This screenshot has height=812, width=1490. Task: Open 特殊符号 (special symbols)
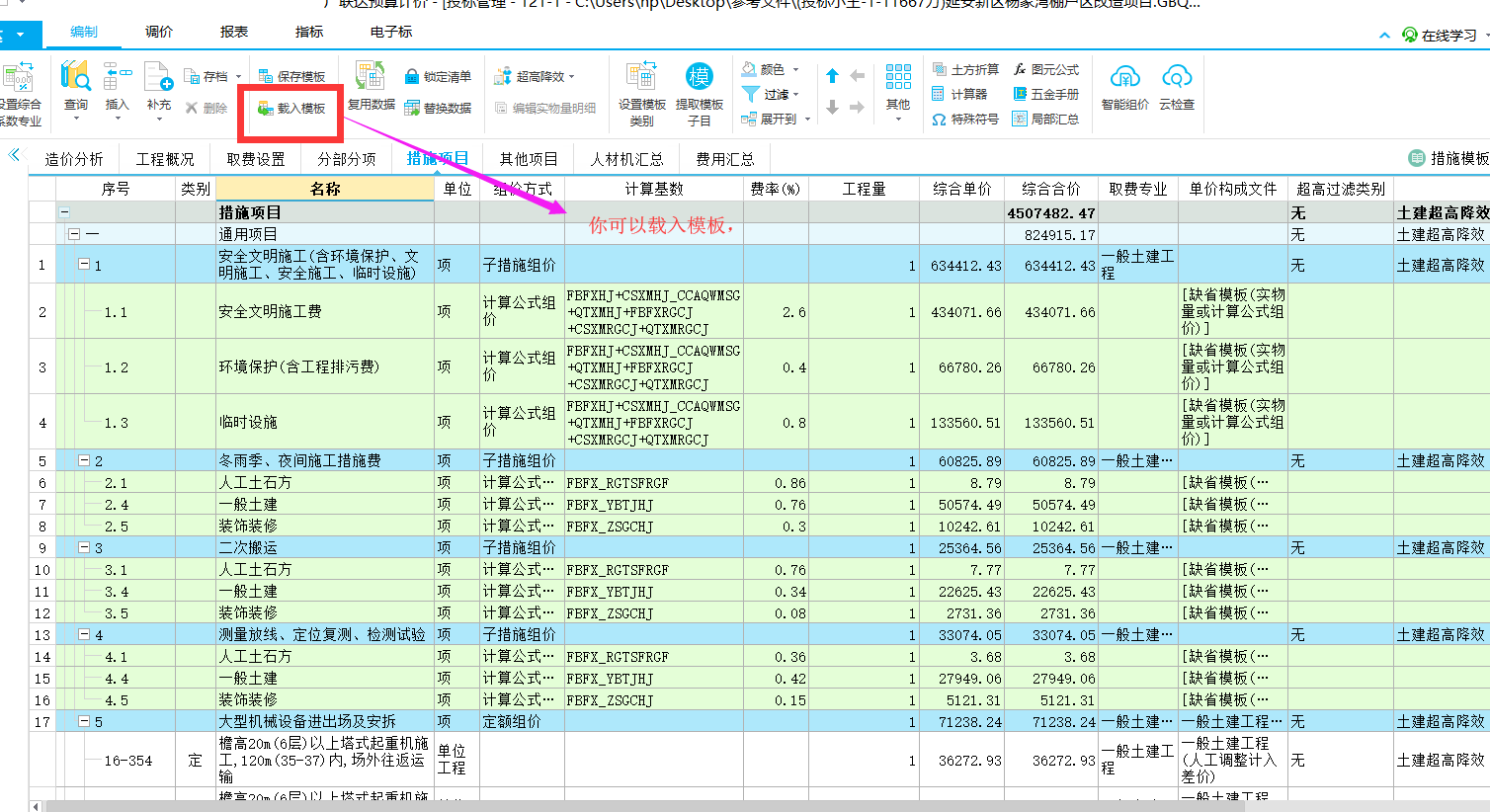coord(964,119)
